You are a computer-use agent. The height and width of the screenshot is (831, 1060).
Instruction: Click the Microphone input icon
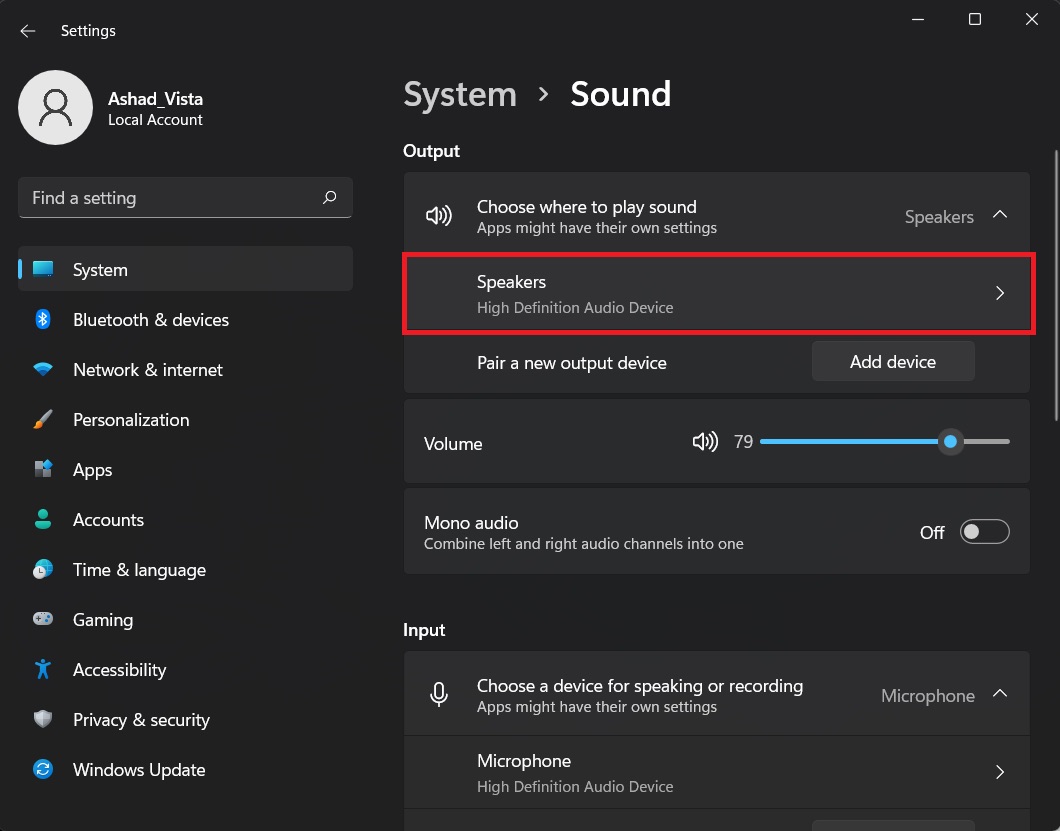click(x=438, y=693)
